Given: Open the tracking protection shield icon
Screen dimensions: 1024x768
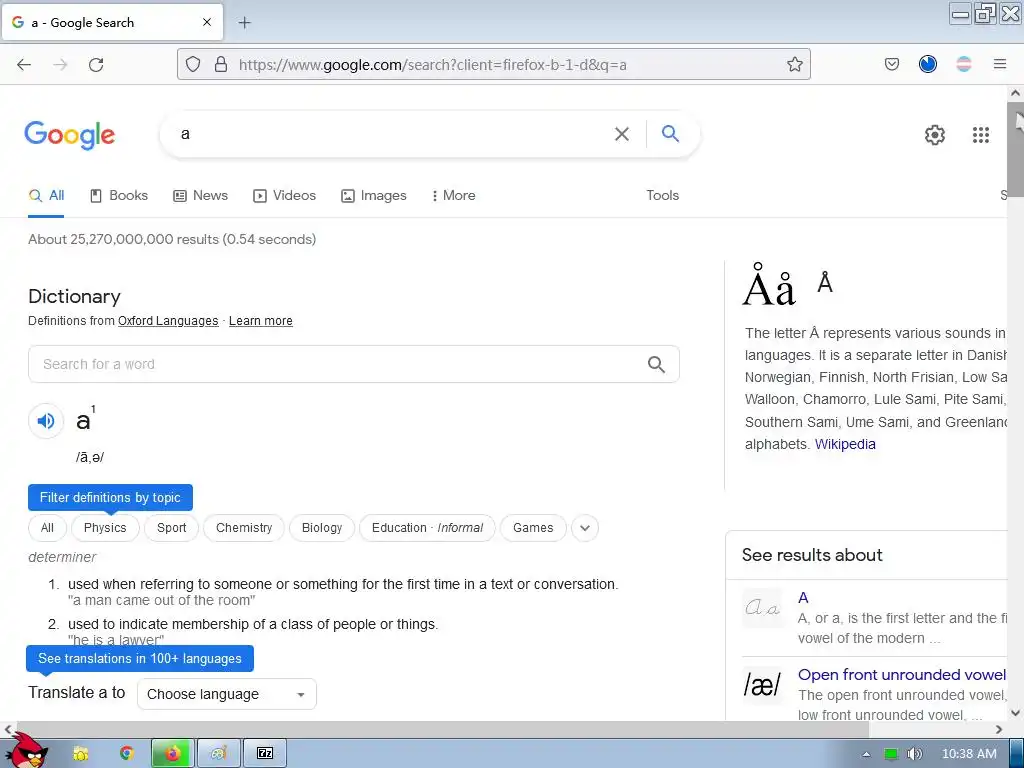Looking at the screenshot, I should coord(193,64).
